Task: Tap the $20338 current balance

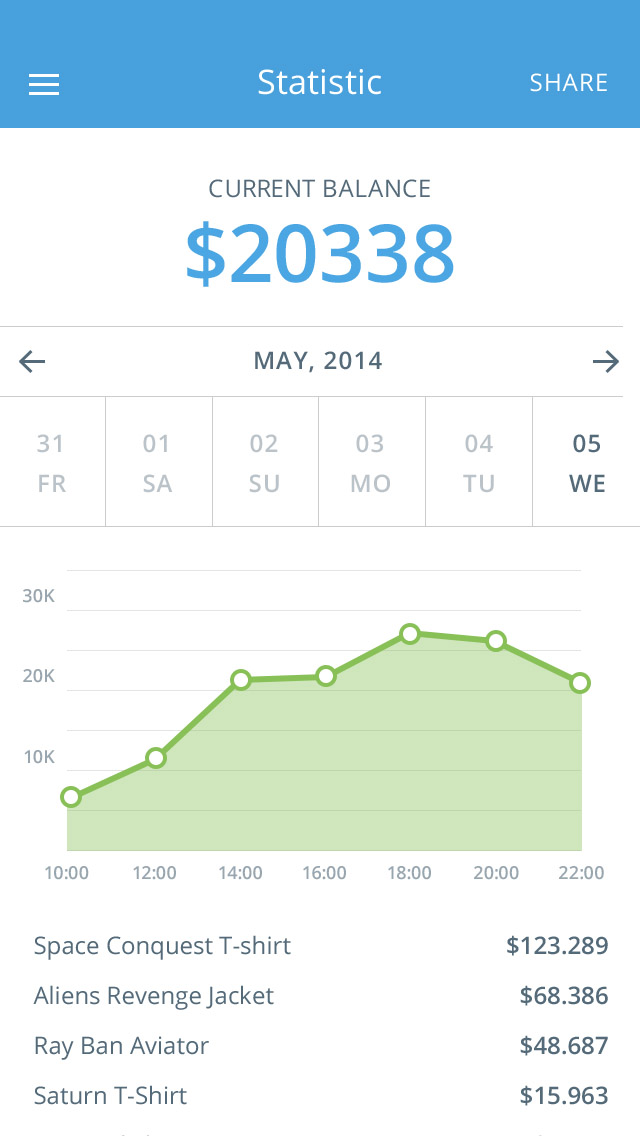Action: 320,254
